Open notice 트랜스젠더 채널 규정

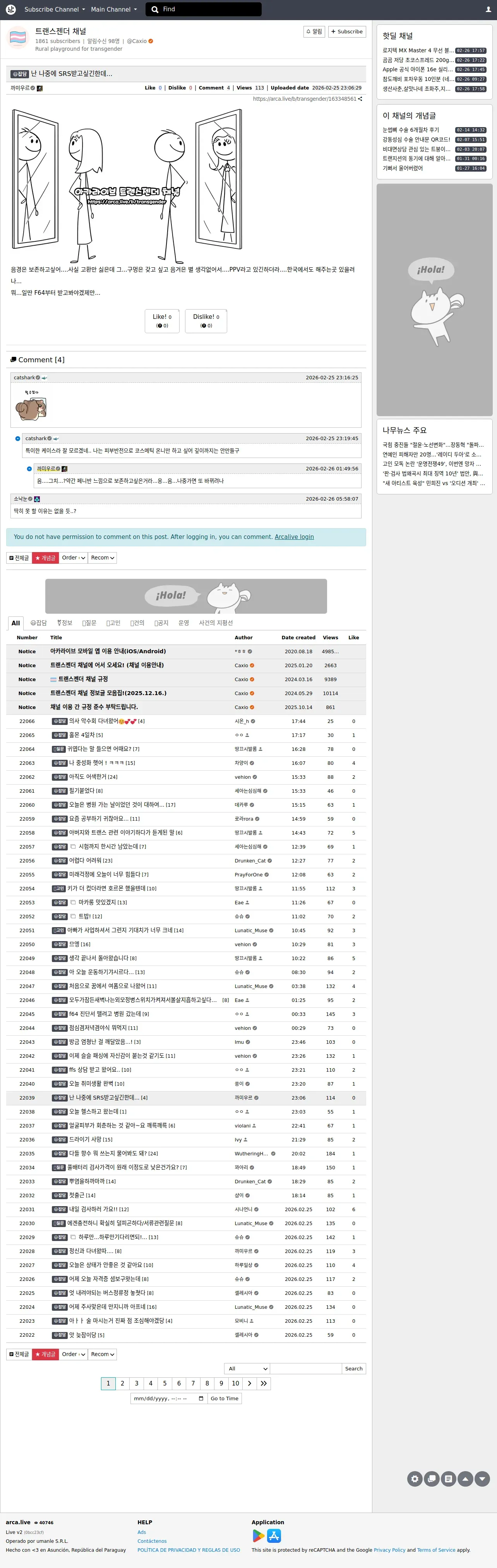[x=83, y=679]
